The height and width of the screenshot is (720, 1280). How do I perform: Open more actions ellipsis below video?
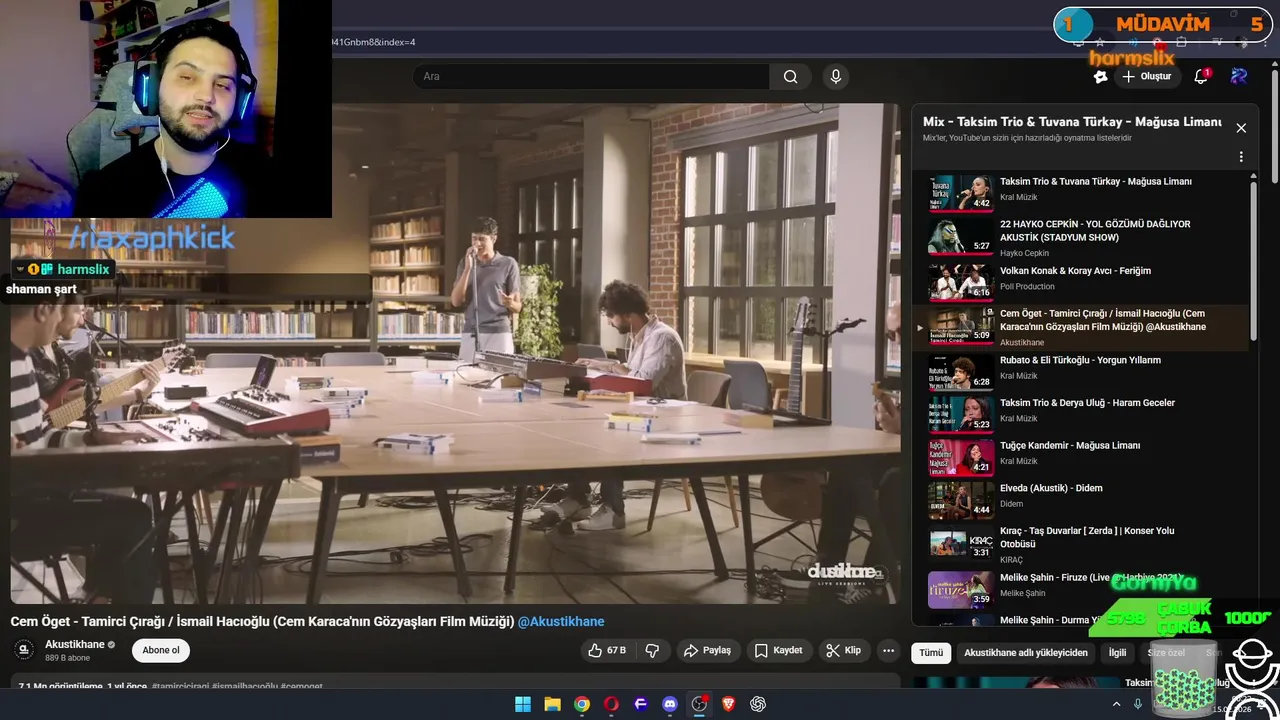click(x=888, y=650)
